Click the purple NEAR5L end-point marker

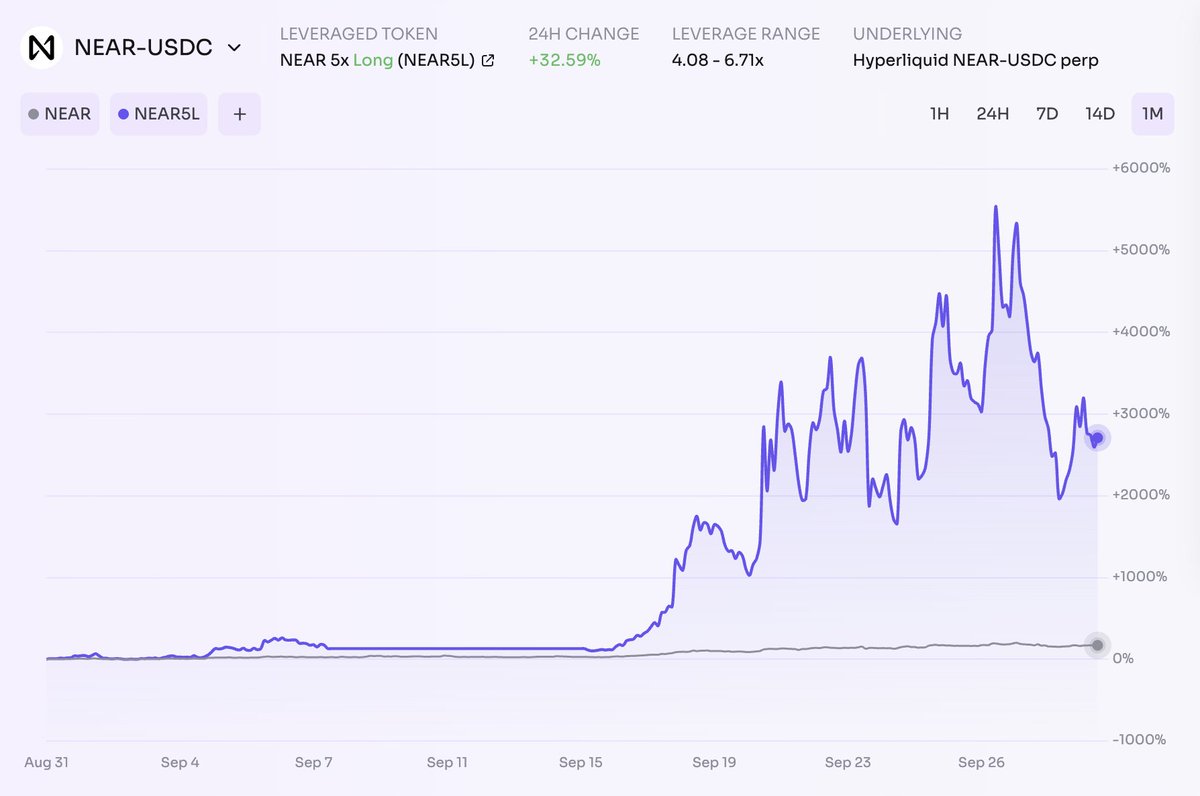coord(1097,438)
